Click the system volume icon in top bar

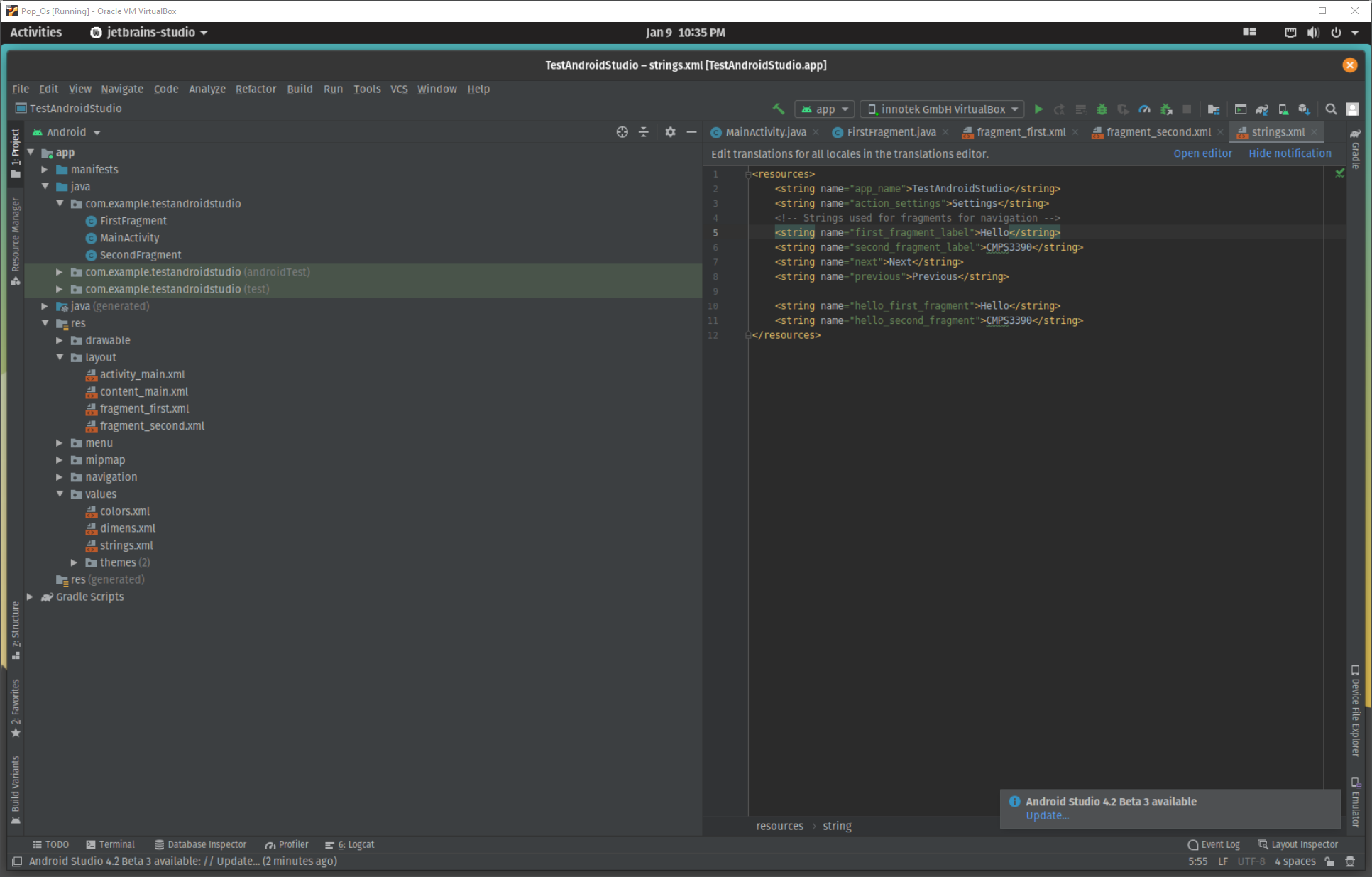[x=1312, y=33]
